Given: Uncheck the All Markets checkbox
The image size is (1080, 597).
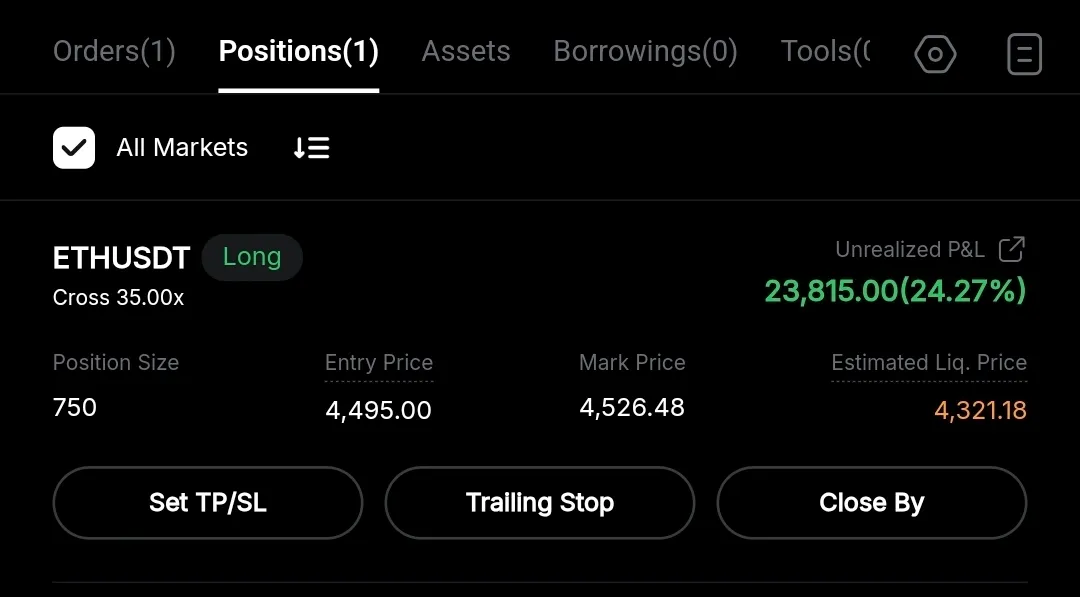Looking at the screenshot, I should [74, 148].
